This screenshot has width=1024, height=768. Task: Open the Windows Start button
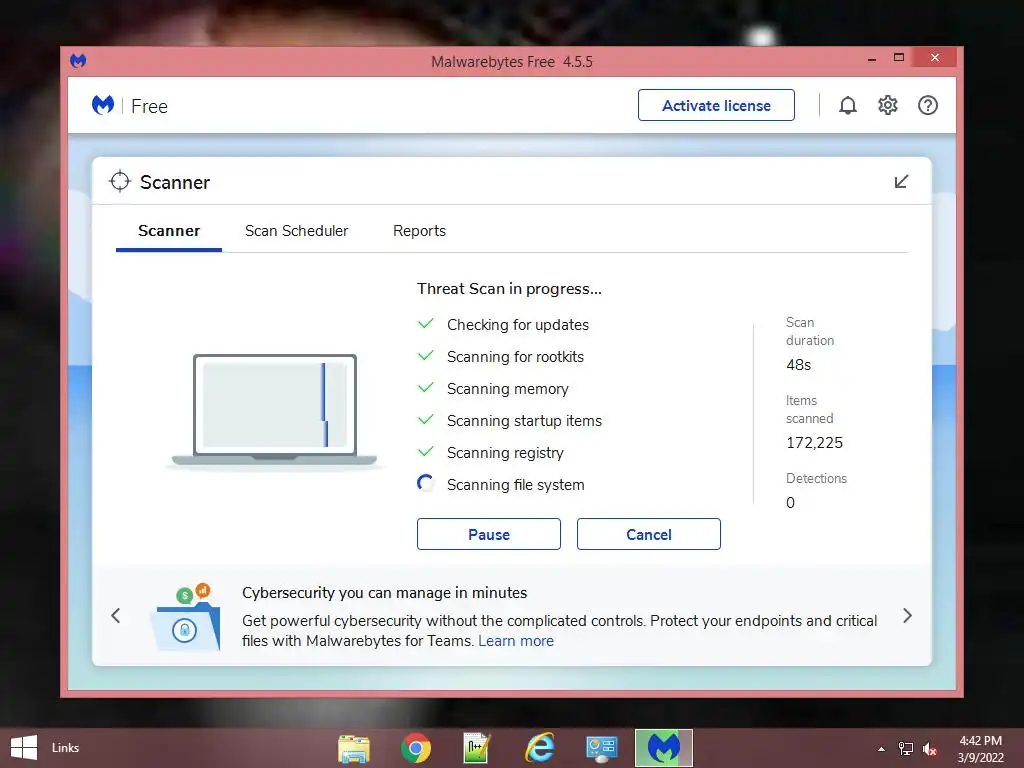(x=24, y=748)
